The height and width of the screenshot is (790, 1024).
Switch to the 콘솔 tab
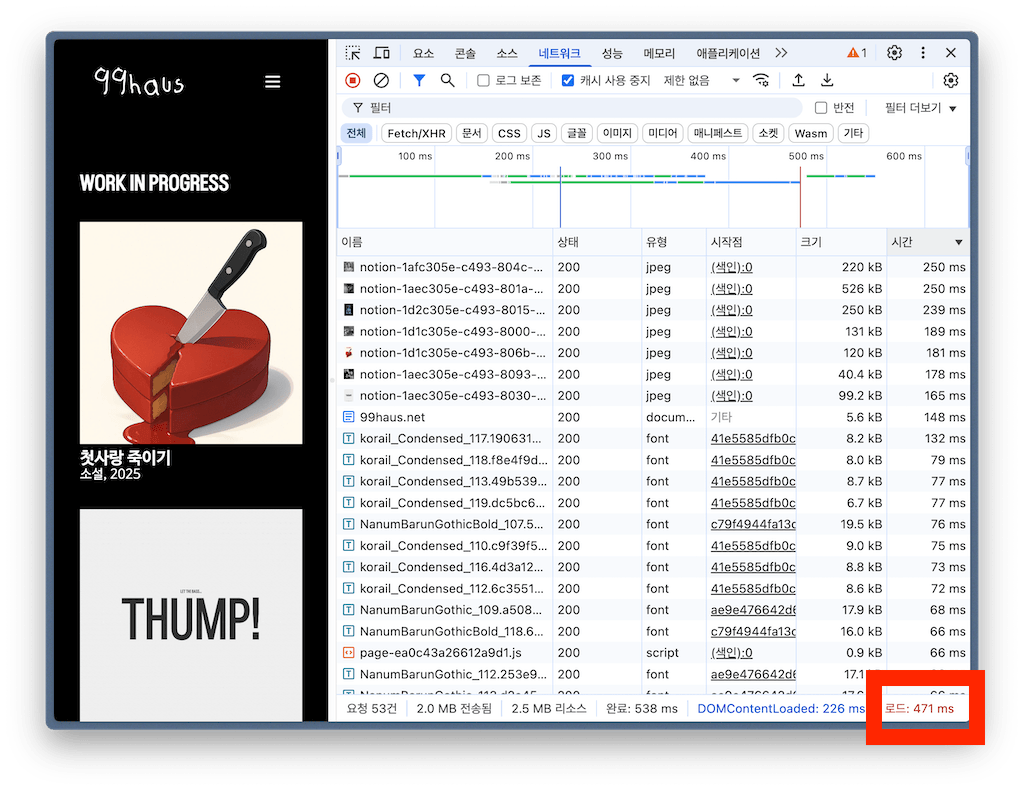[x=465, y=53]
